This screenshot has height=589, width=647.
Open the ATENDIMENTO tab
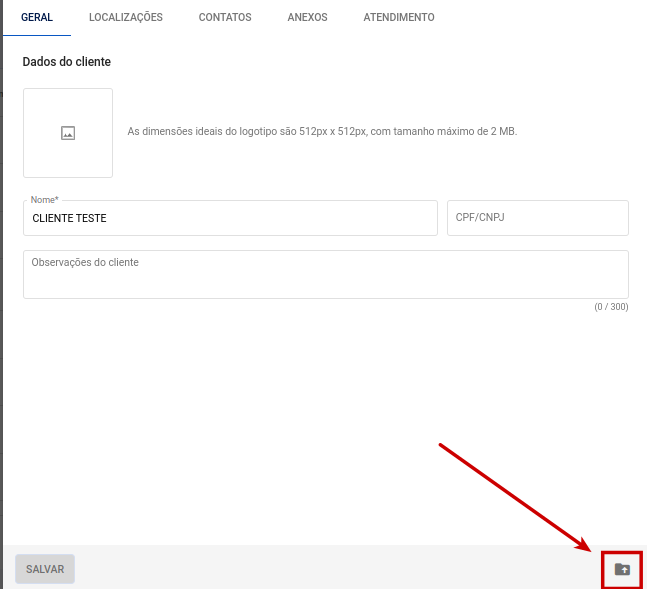[x=399, y=17]
